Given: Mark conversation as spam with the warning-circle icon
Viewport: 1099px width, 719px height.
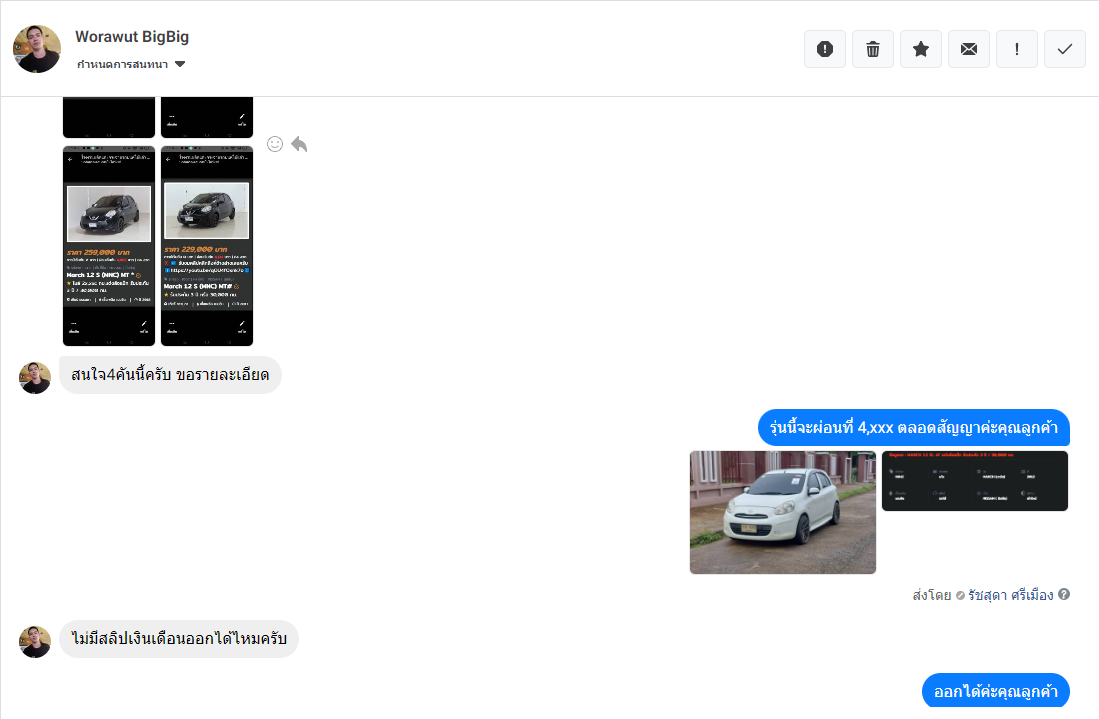Looking at the screenshot, I should click(825, 49).
